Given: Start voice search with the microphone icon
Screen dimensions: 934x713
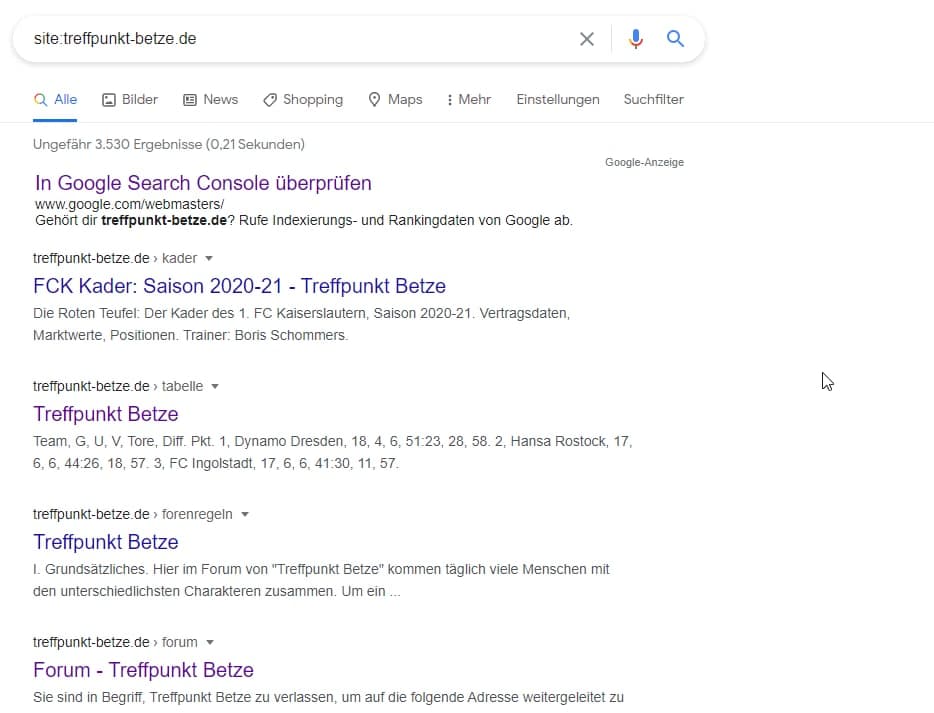Looking at the screenshot, I should 636,39.
